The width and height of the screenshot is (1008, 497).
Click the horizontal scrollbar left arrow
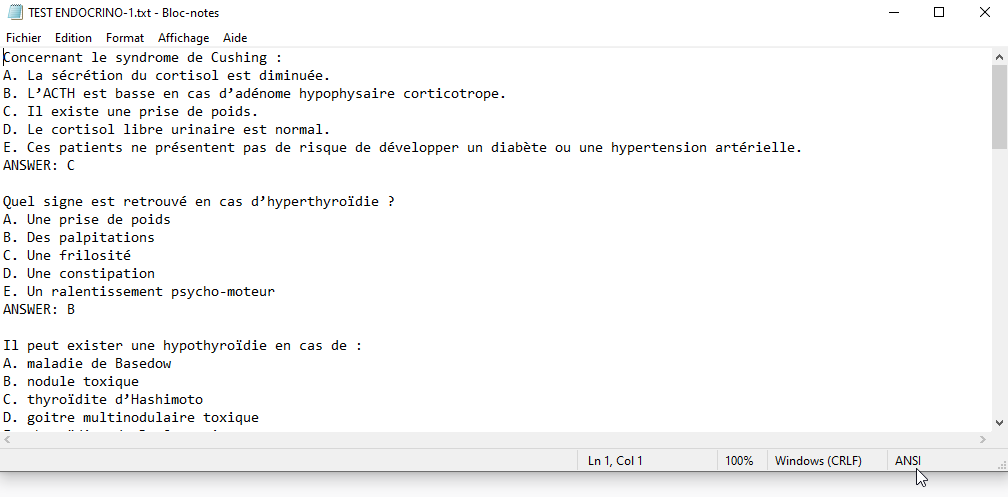(8, 440)
